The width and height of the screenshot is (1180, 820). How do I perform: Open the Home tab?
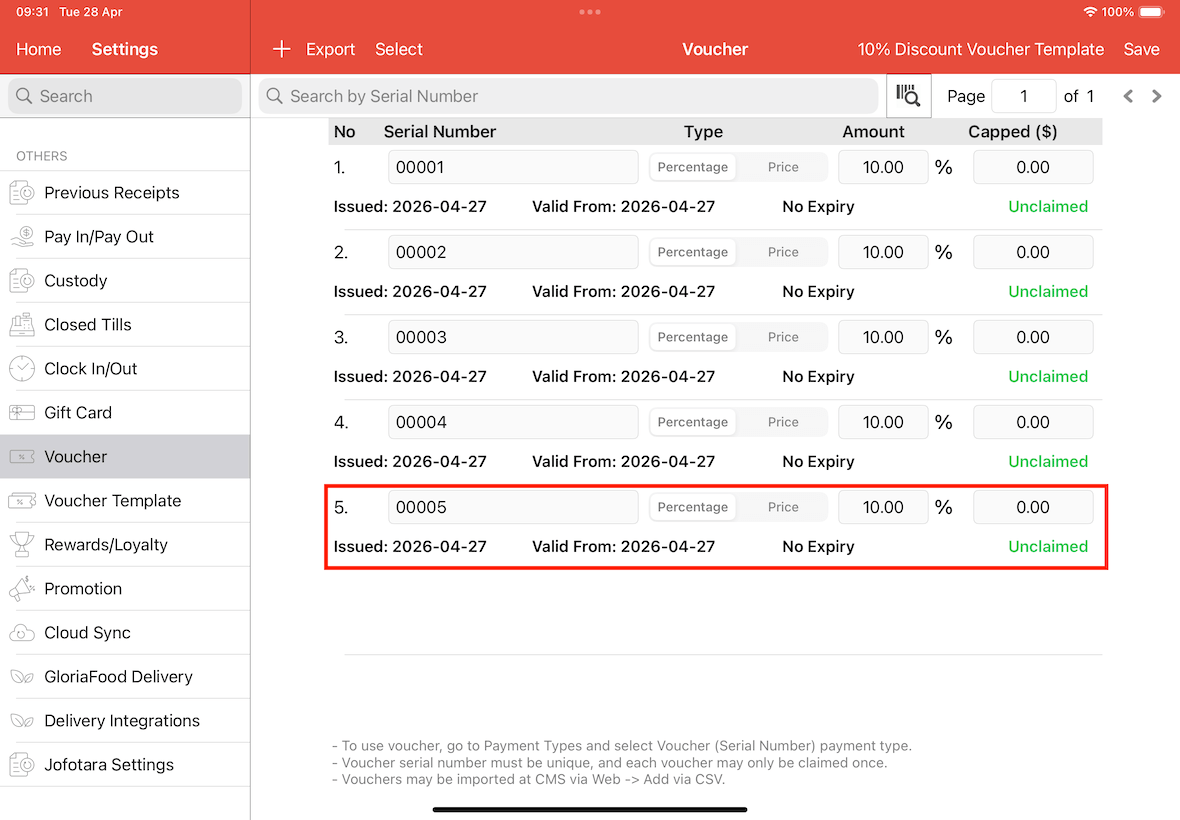click(38, 49)
